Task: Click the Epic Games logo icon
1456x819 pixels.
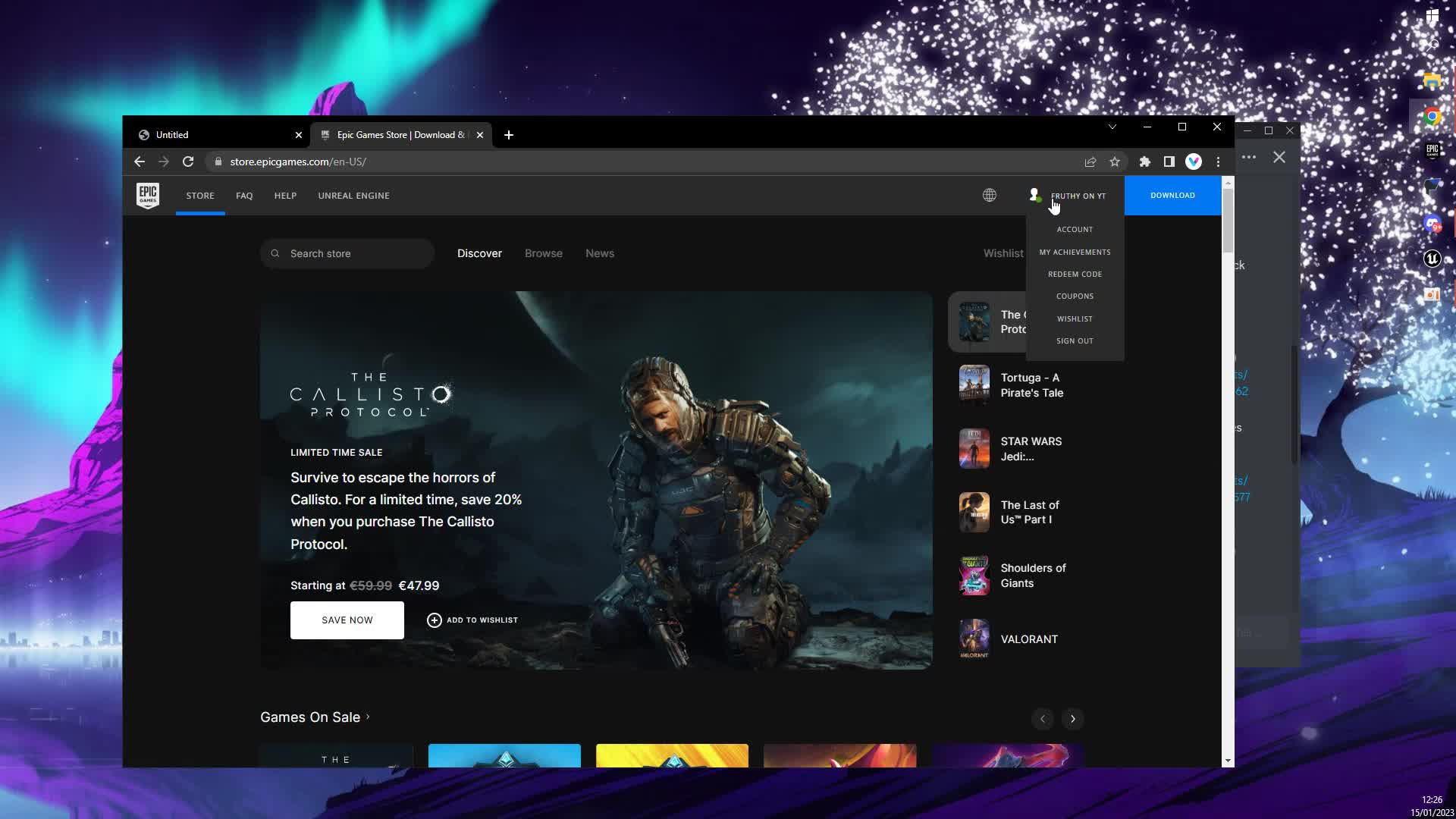Action: [148, 196]
